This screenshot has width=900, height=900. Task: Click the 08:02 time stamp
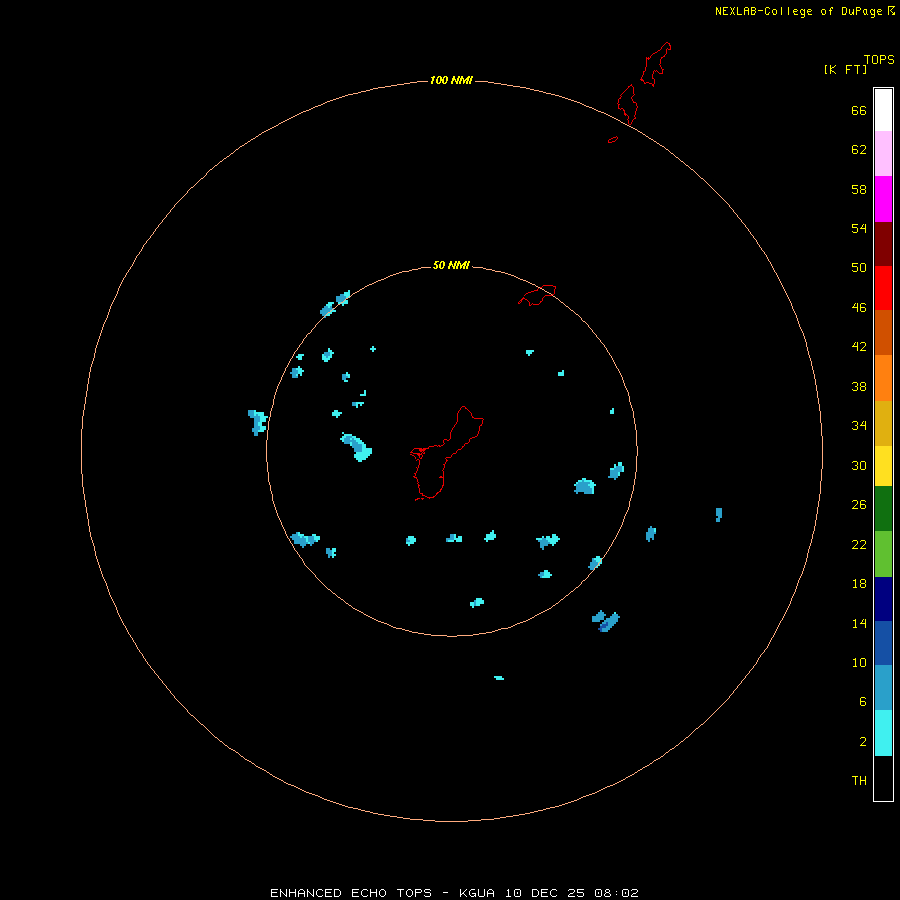point(616,893)
